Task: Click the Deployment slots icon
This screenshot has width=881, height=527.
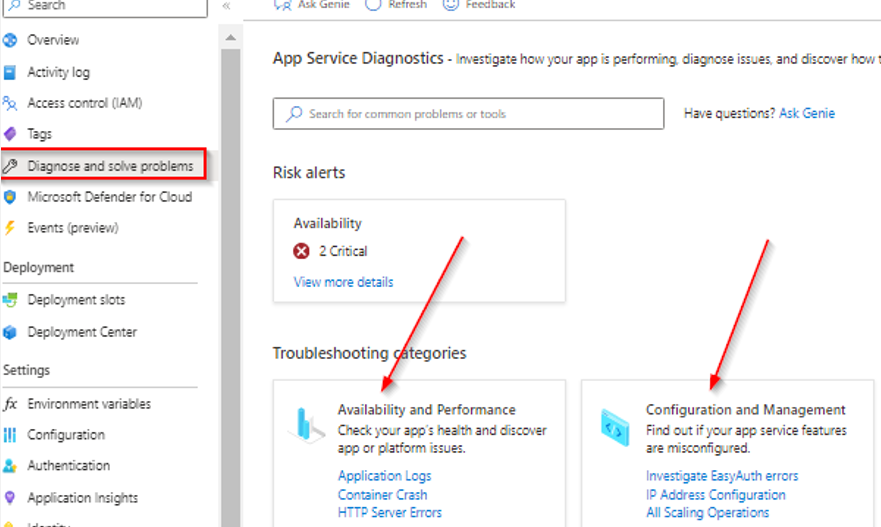Action: (x=10, y=300)
